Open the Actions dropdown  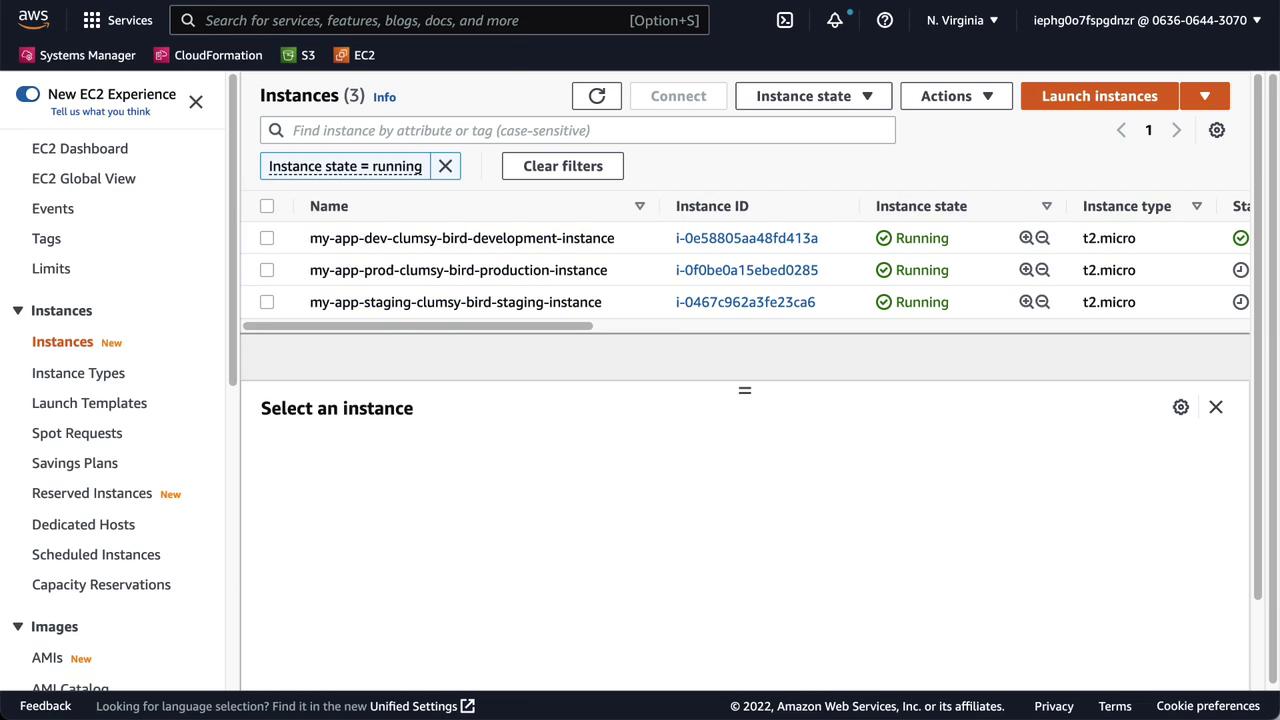pyautogui.click(x=957, y=96)
